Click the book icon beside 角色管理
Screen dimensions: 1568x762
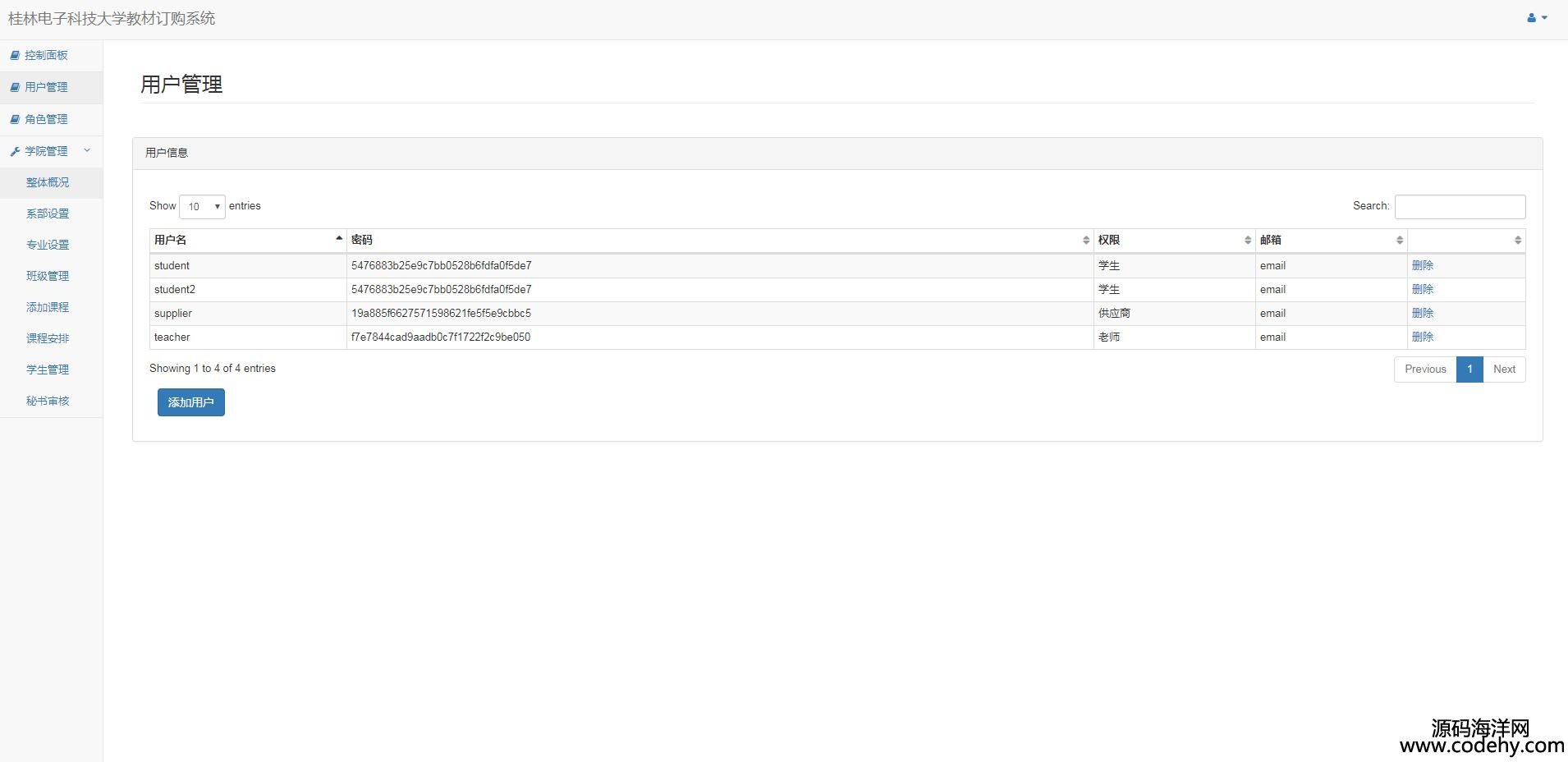15,119
